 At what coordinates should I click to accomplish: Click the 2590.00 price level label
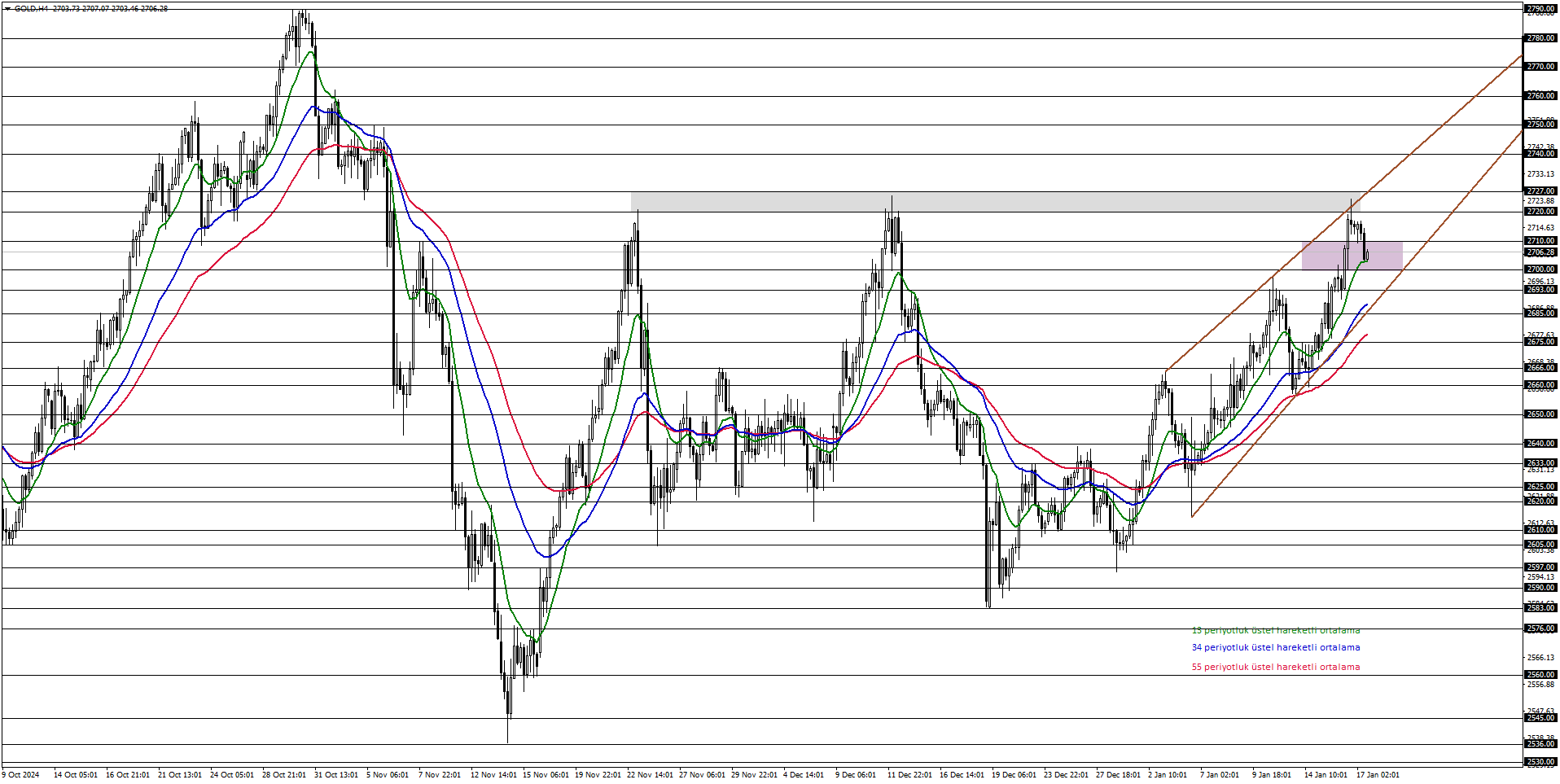(x=1541, y=588)
